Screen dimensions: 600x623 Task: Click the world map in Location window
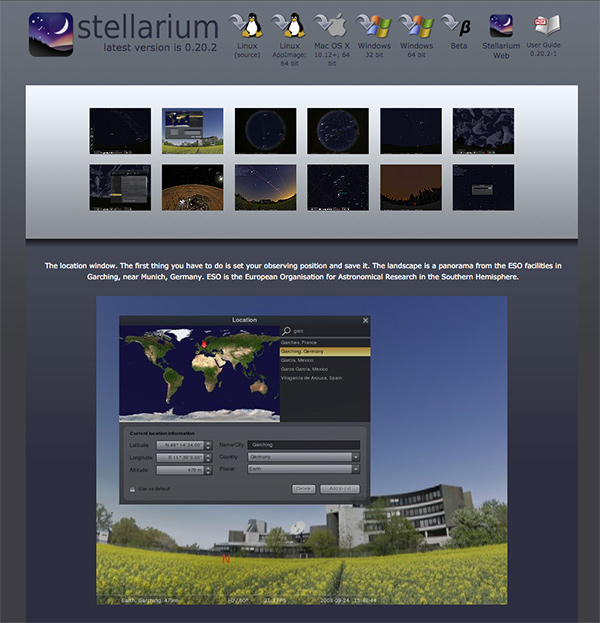199,373
